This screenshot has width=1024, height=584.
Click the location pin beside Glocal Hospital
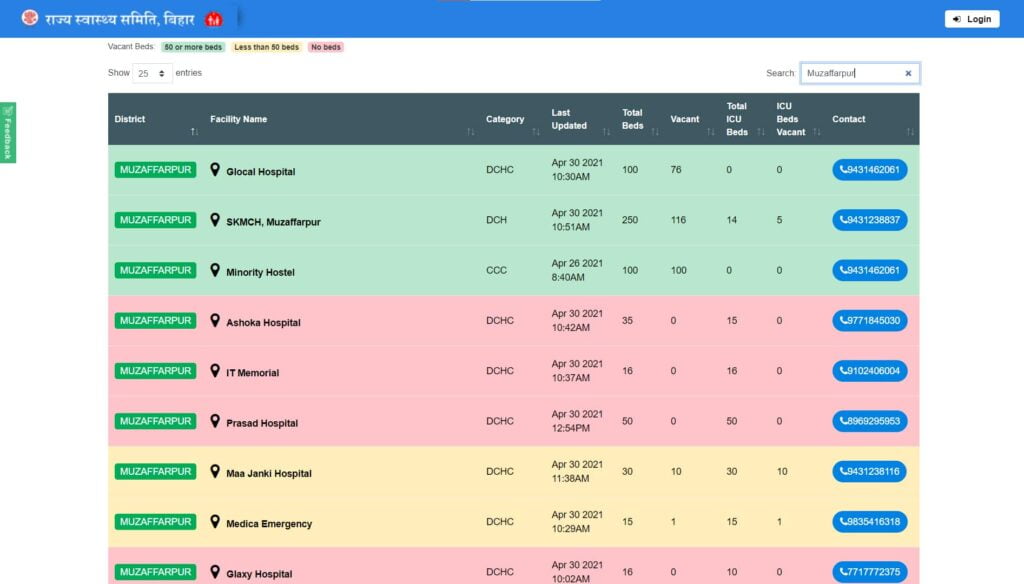(x=214, y=169)
